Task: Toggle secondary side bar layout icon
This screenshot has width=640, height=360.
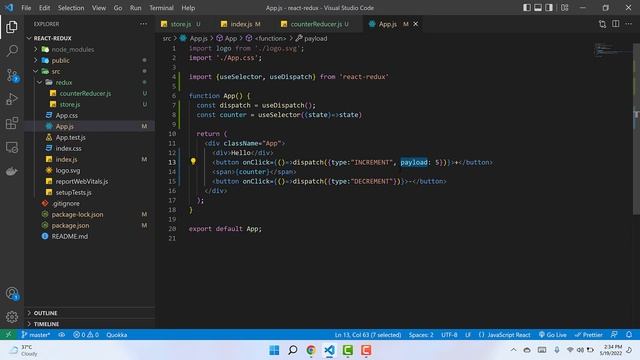Action: pyautogui.click(x=549, y=8)
